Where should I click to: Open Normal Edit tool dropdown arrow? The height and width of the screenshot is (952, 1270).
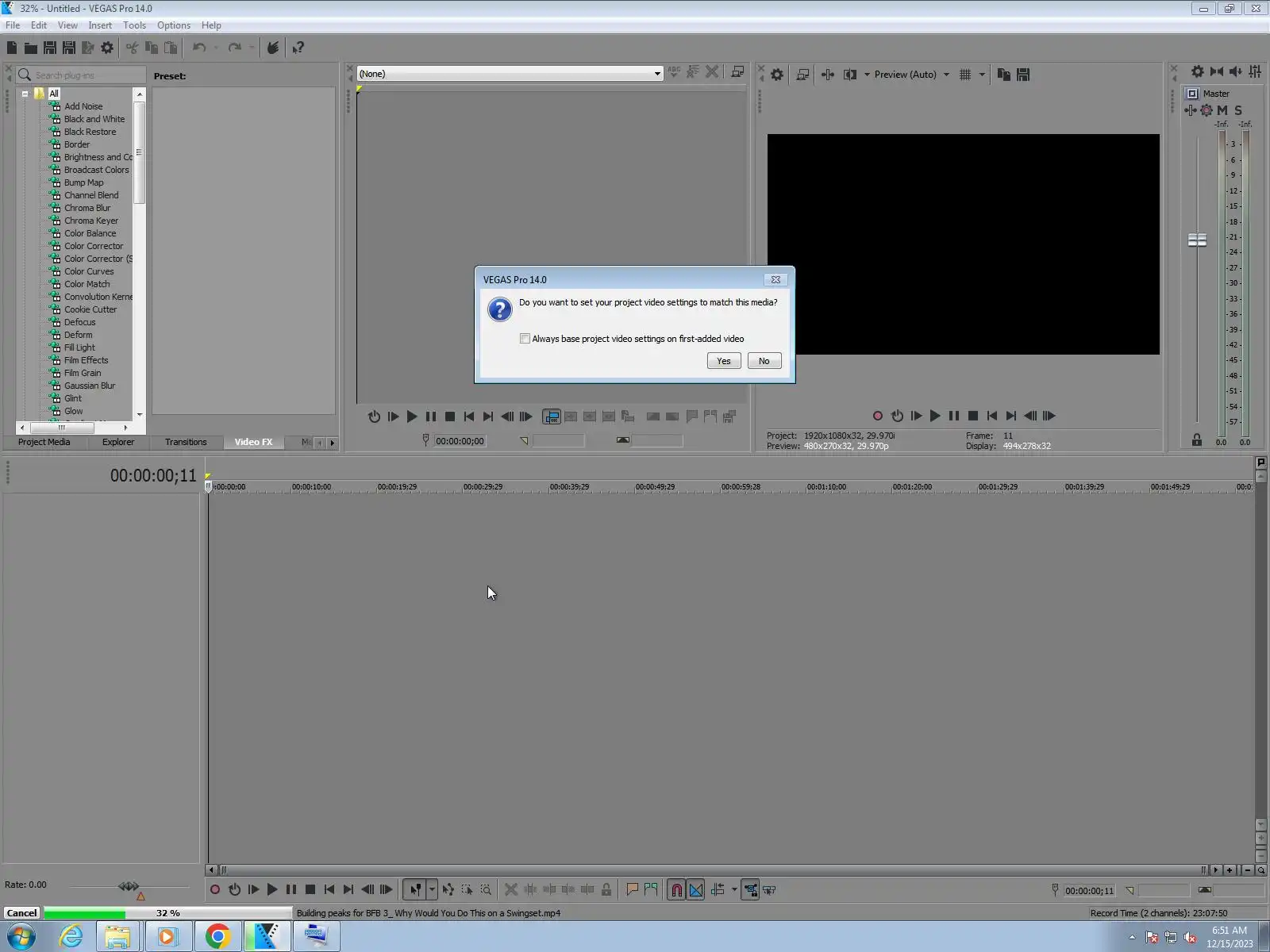click(433, 890)
